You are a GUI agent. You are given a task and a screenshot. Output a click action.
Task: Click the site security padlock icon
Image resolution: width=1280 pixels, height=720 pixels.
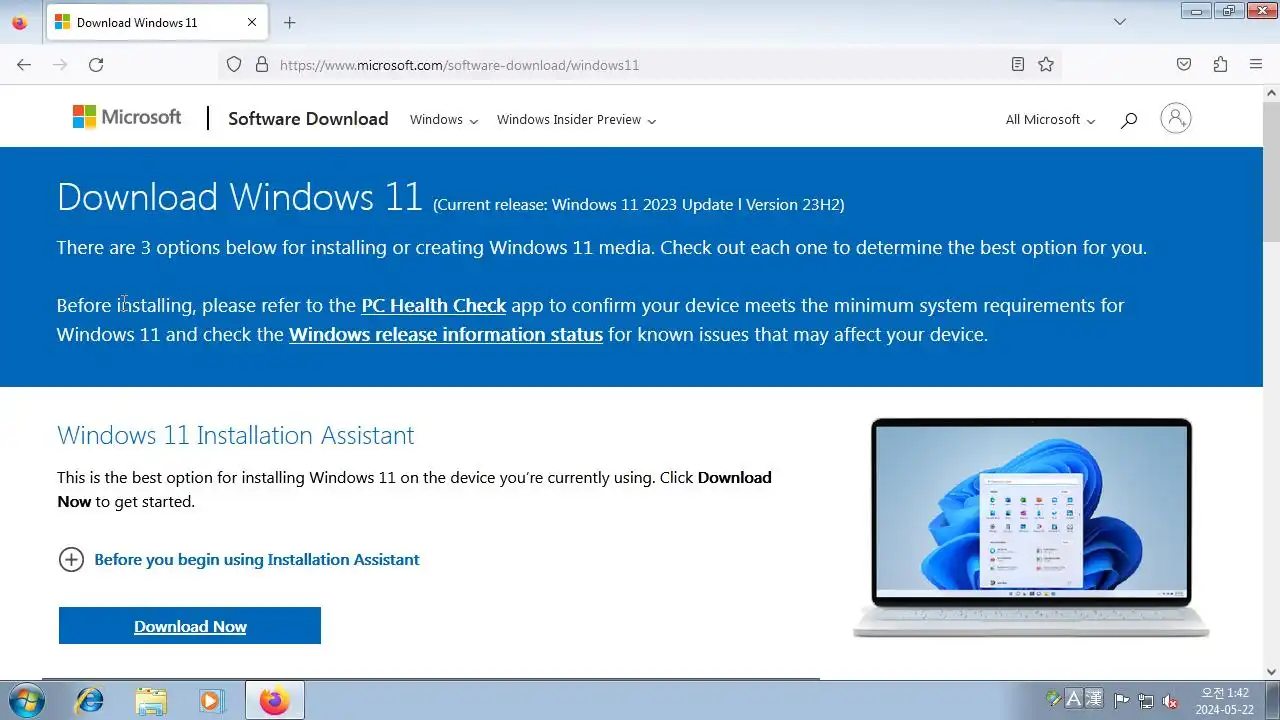tap(262, 64)
